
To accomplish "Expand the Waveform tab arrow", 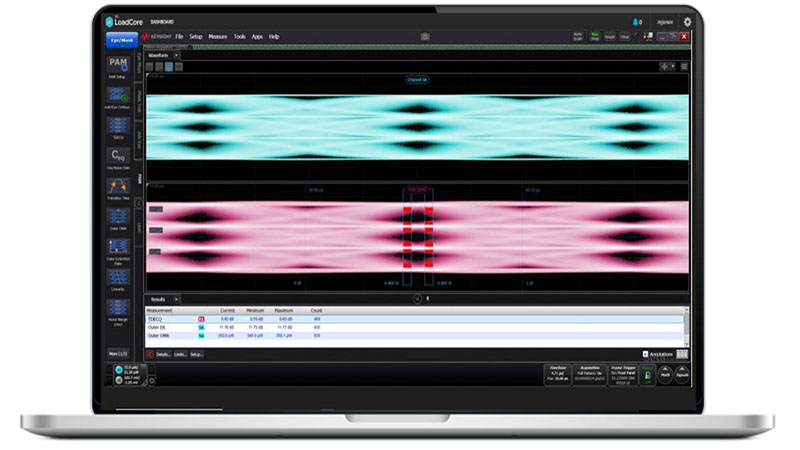I will click(x=176, y=55).
